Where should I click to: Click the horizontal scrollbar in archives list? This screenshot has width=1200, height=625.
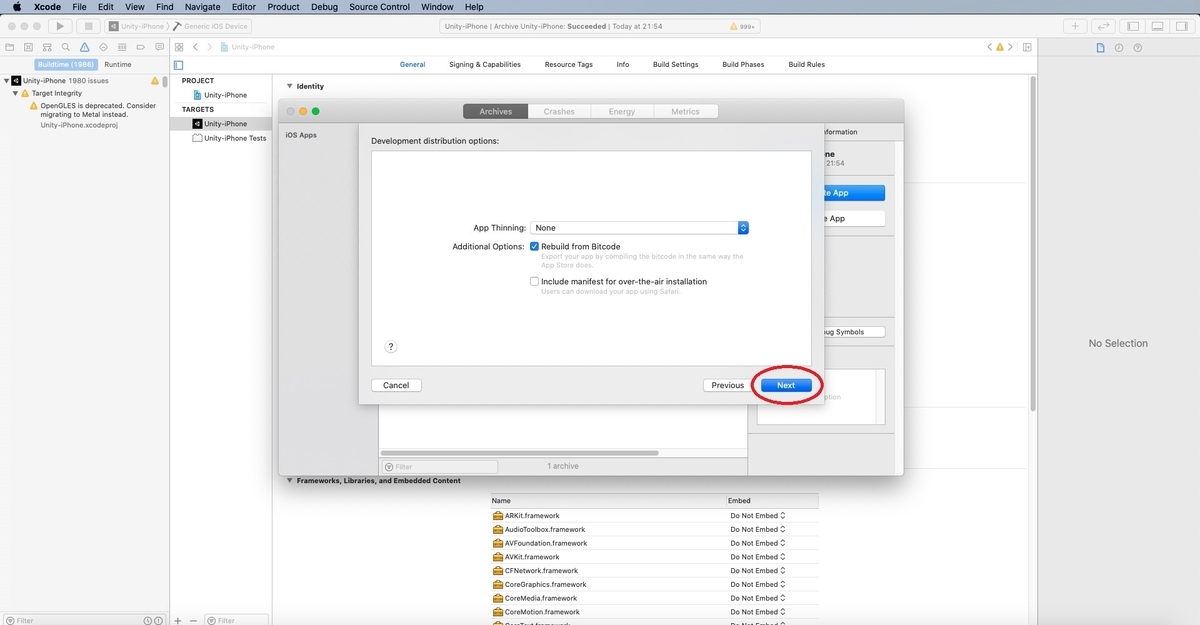[x=519, y=453]
